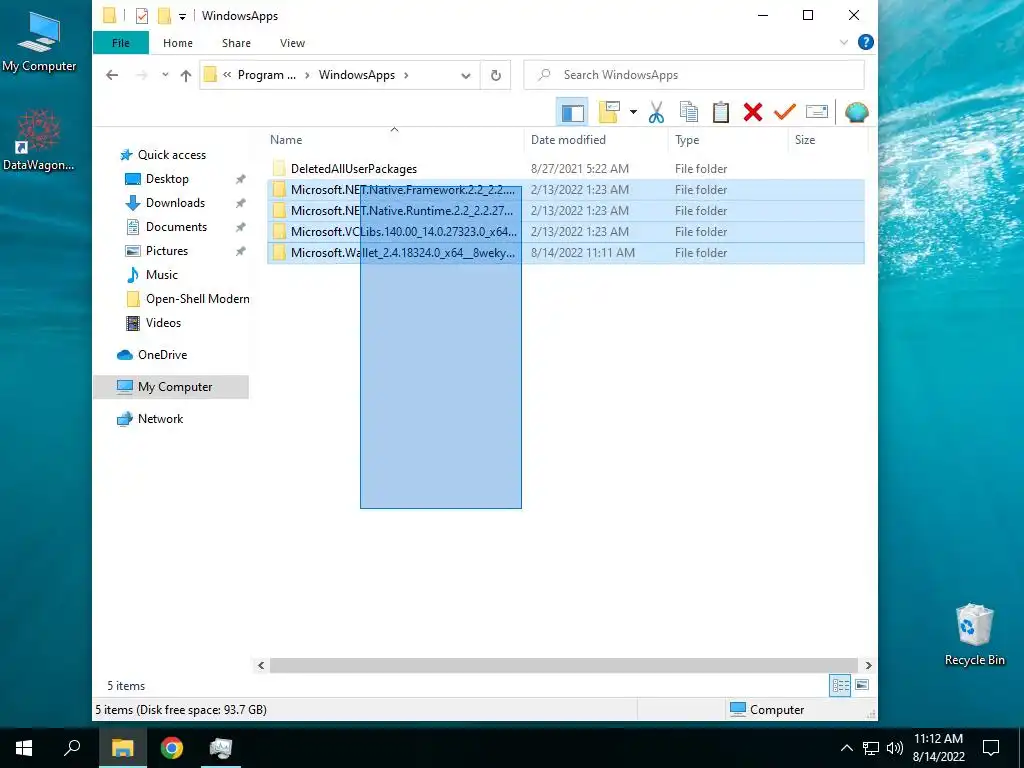Expand the chevron after WindowsApps breadcrumb
Viewport: 1024px width, 768px height.
click(406, 75)
